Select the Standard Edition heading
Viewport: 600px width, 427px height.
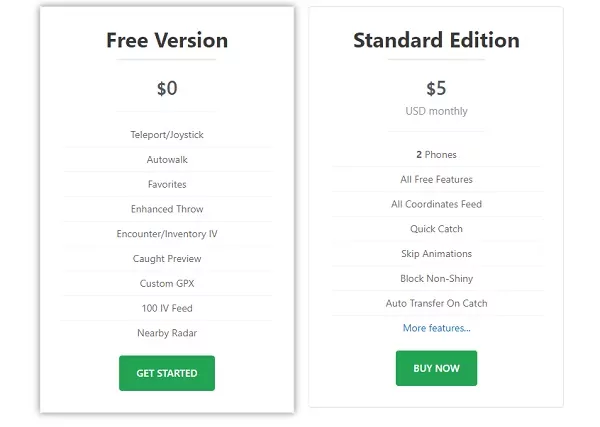pos(436,40)
